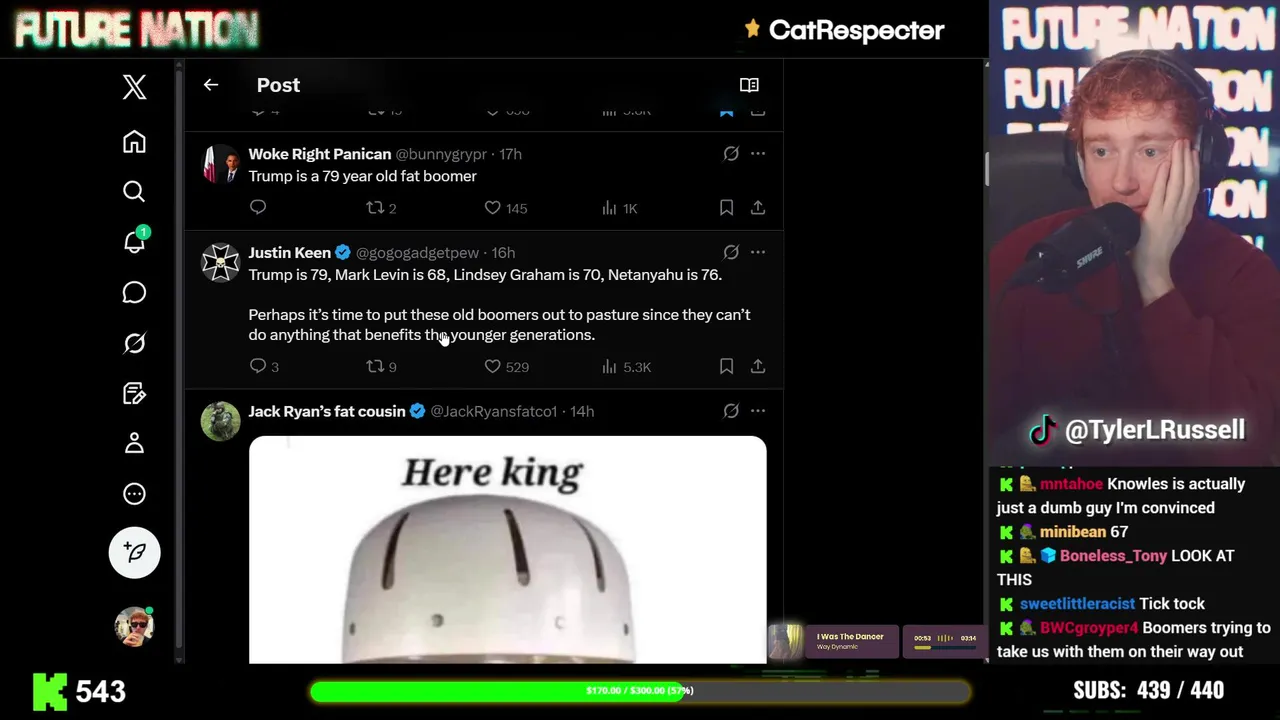Open reader view icon in Post header
This screenshot has height=720, width=1280.
749,85
